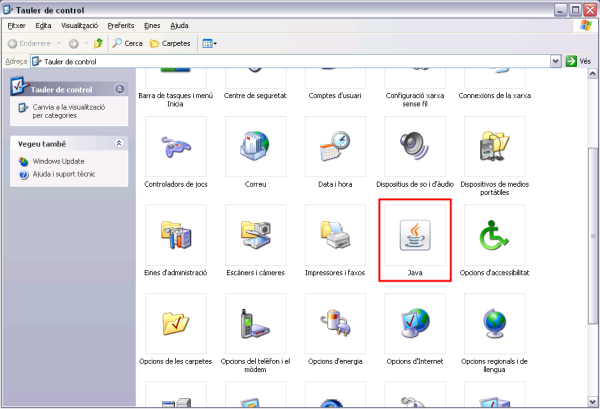Open Dispositius de so i d'àudio
Screen dimensions: 600x409
coord(415,150)
